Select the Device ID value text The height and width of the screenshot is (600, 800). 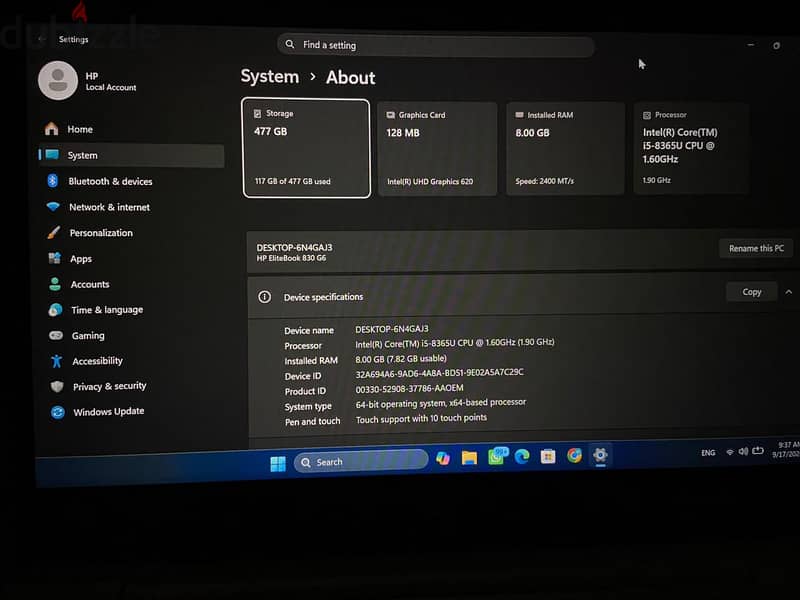click(x=439, y=373)
